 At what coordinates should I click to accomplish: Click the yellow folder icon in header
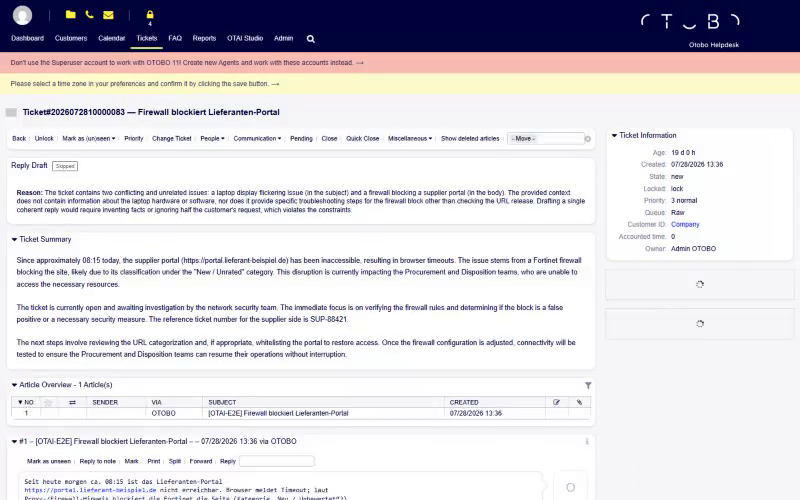[70, 15]
